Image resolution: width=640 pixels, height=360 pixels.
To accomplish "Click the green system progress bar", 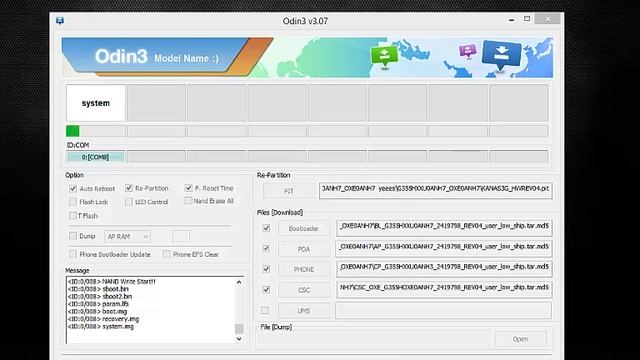I will [73, 131].
